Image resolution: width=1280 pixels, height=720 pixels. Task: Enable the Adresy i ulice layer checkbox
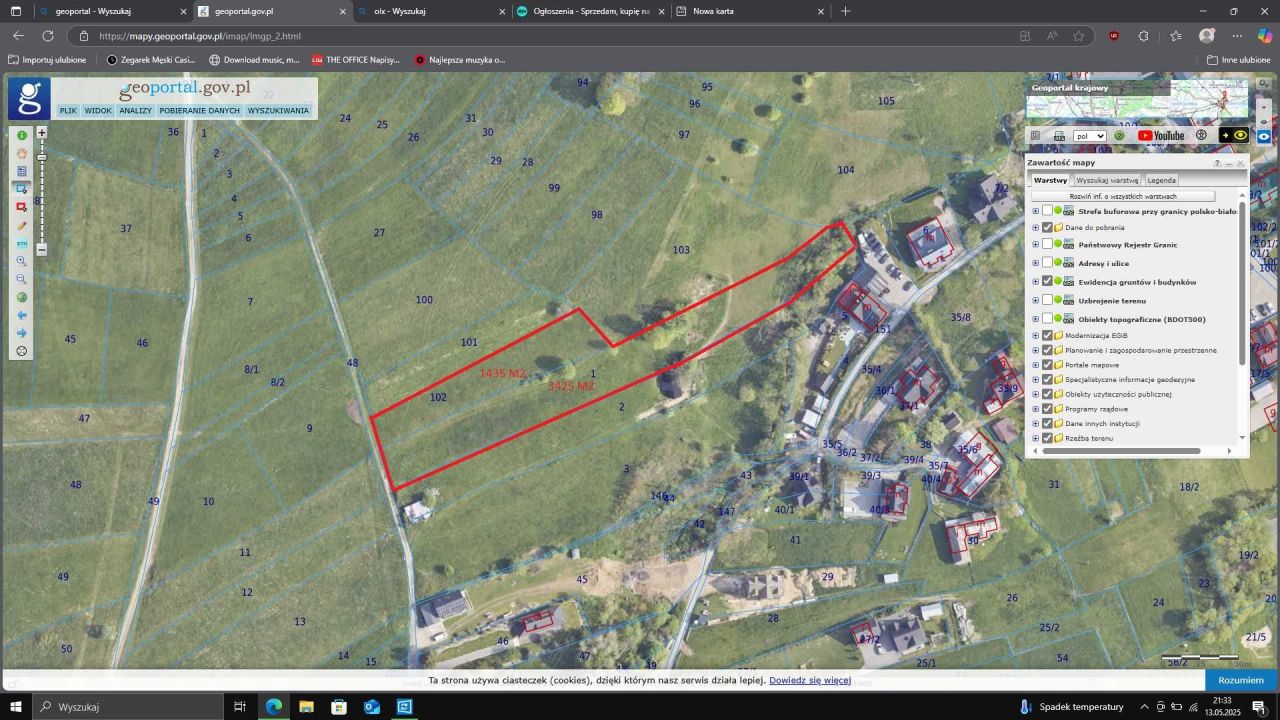(x=1047, y=263)
